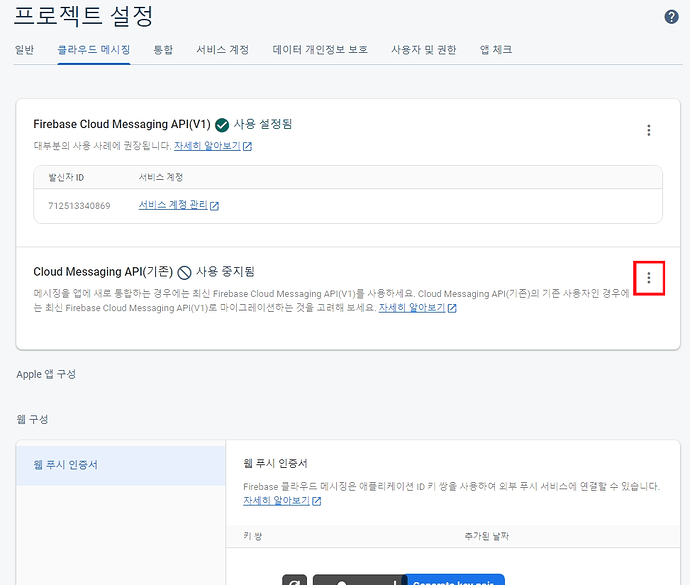
Task: Click the 사용 설정됨 status text
Action: 263,125
